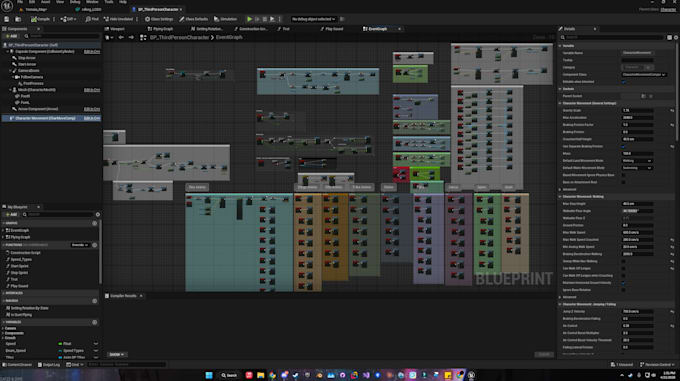The height and width of the screenshot is (381, 680).
Task: Toggle Can Walk Off Ledges checkbox
Action: tap(624, 268)
